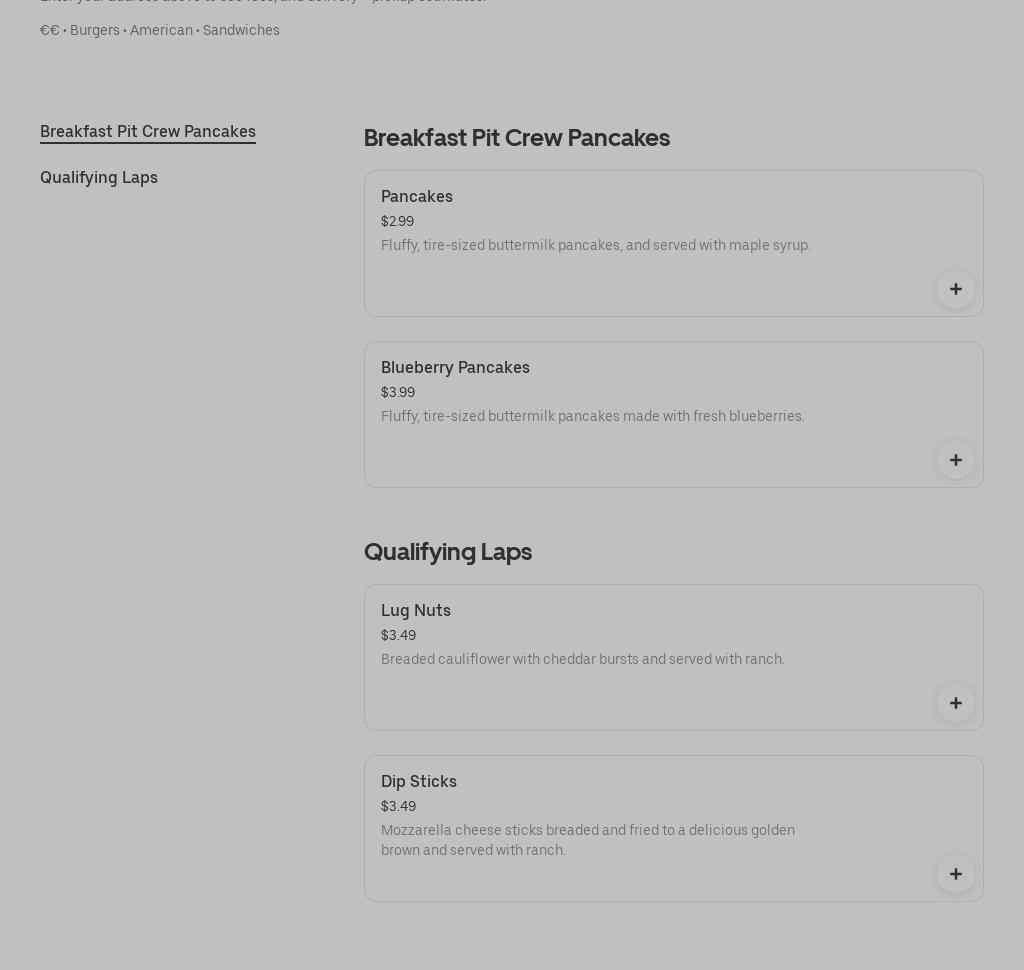Click the Breakfast Pit Crew Pancakes section heading

[516, 138]
